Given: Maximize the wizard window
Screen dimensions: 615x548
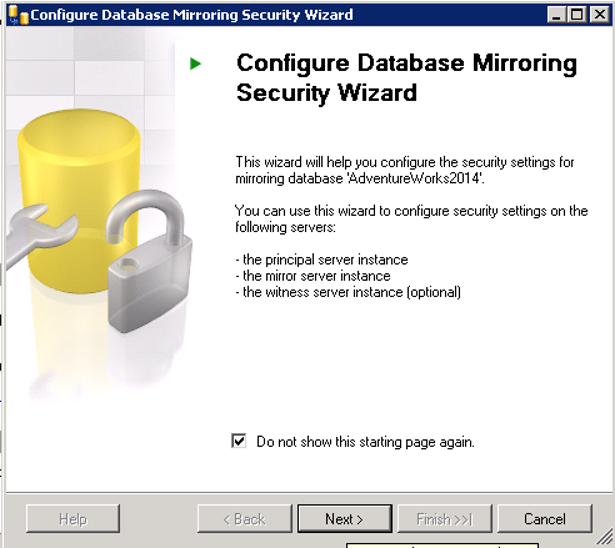Looking at the screenshot, I should [x=577, y=15].
